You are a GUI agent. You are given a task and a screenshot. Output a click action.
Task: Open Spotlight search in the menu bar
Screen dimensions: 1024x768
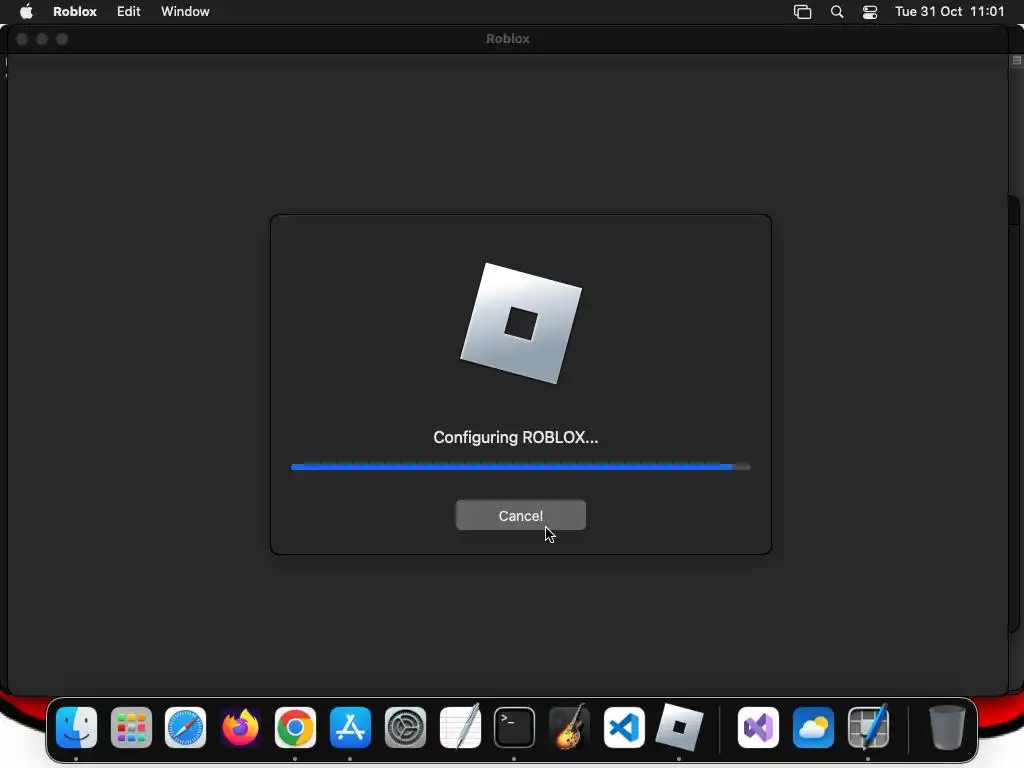837,12
